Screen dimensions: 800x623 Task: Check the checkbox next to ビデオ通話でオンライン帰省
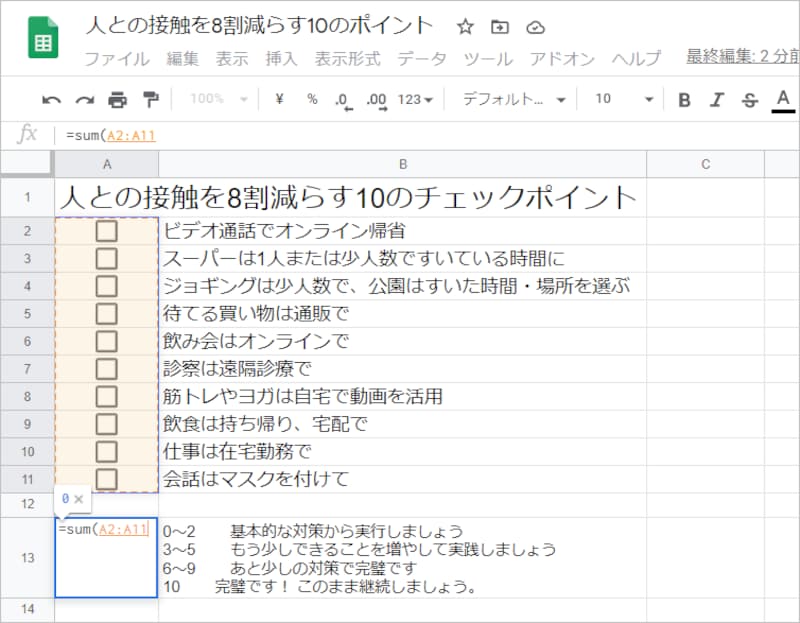pyautogui.click(x=107, y=231)
